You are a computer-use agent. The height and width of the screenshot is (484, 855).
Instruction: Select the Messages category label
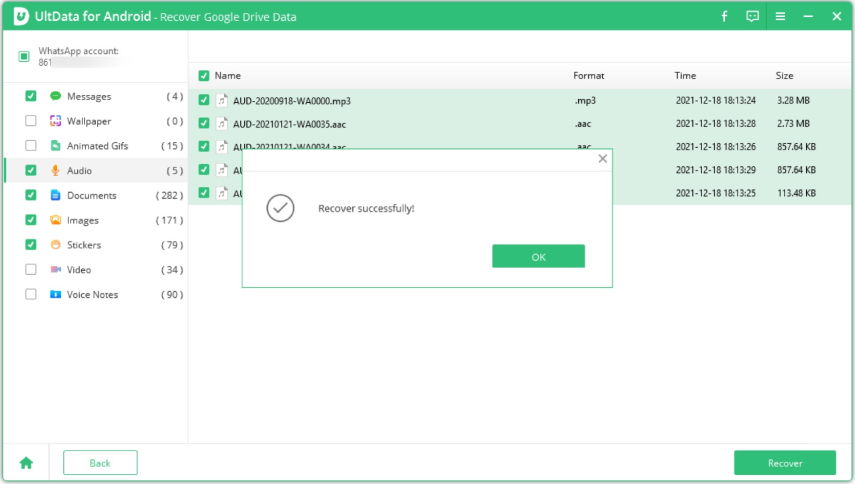coord(89,96)
